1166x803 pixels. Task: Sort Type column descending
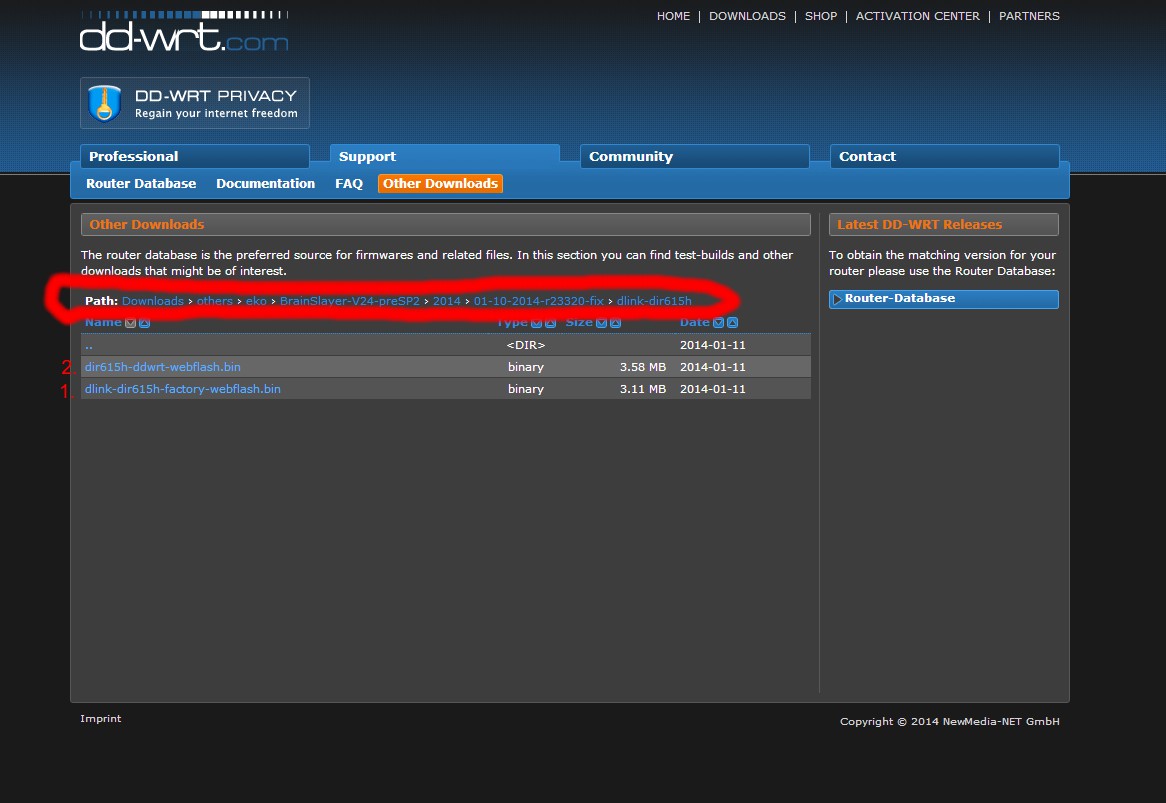536,323
